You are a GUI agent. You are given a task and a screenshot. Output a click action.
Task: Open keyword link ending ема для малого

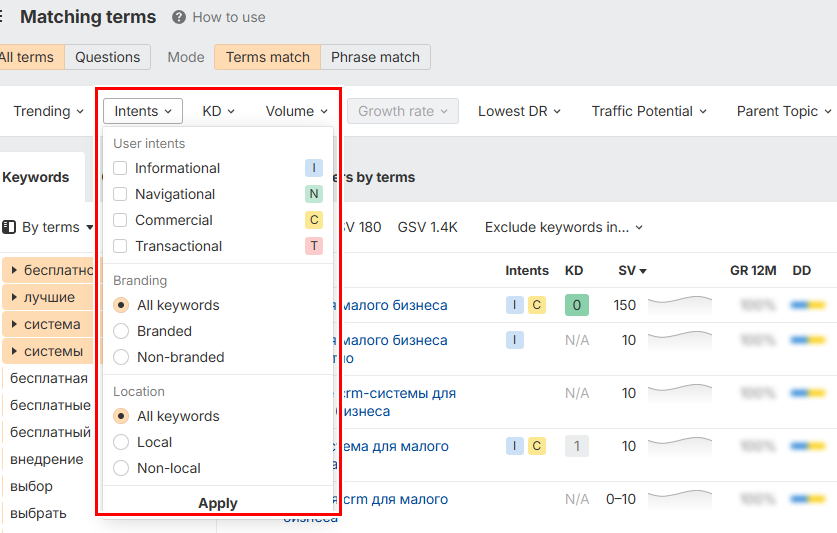pyautogui.click(x=394, y=446)
